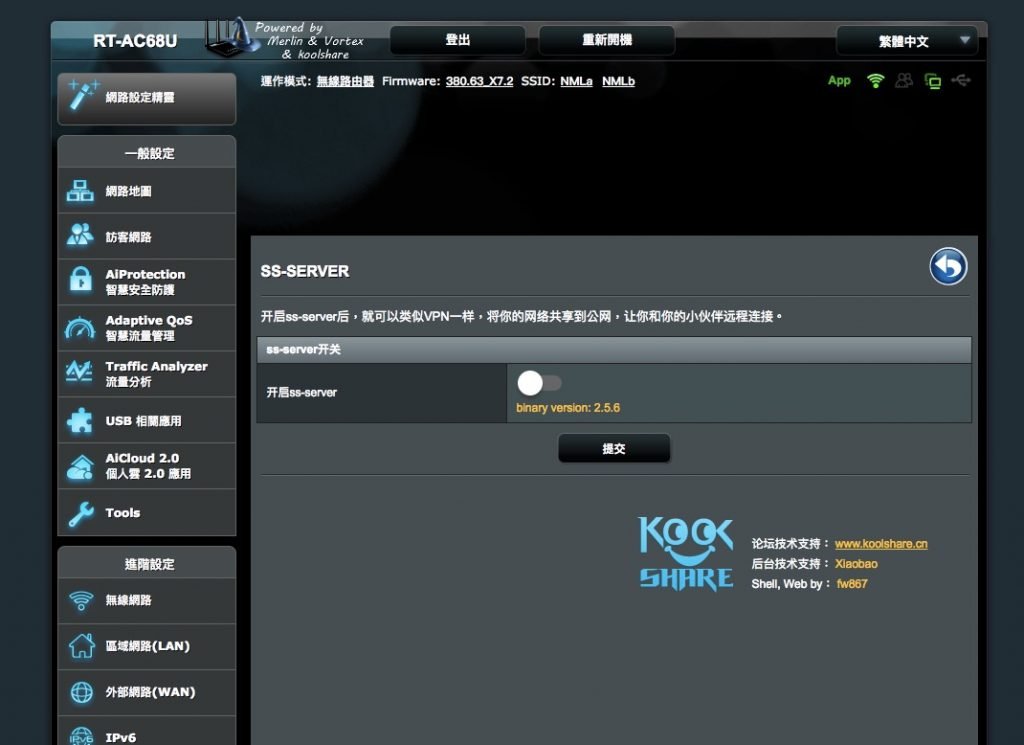Click the 重新開機 reboot button
The image size is (1024, 745).
pyautogui.click(x=607, y=40)
